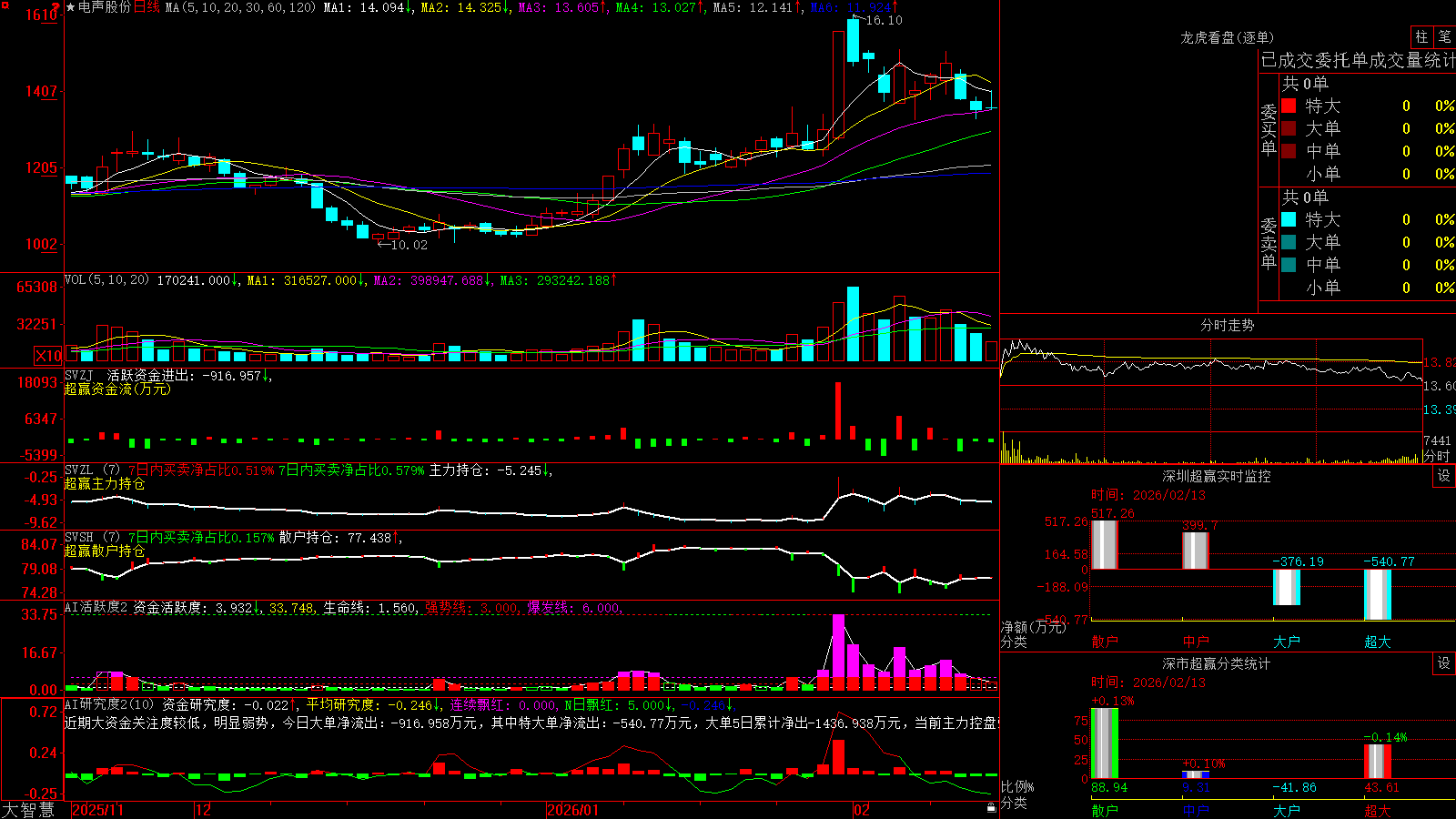Click the 超赢散户持仓 label
The width and height of the screenshot is (1456, 819).
click(x=105, y=551)
